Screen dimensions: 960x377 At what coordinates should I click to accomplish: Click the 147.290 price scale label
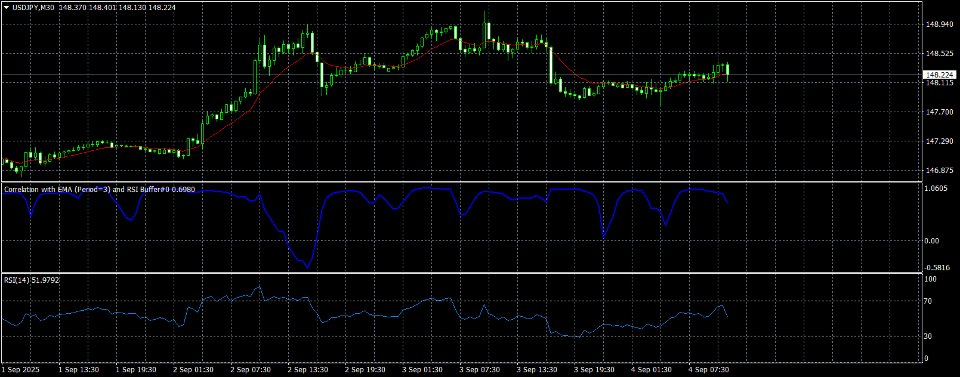[939, 141]
